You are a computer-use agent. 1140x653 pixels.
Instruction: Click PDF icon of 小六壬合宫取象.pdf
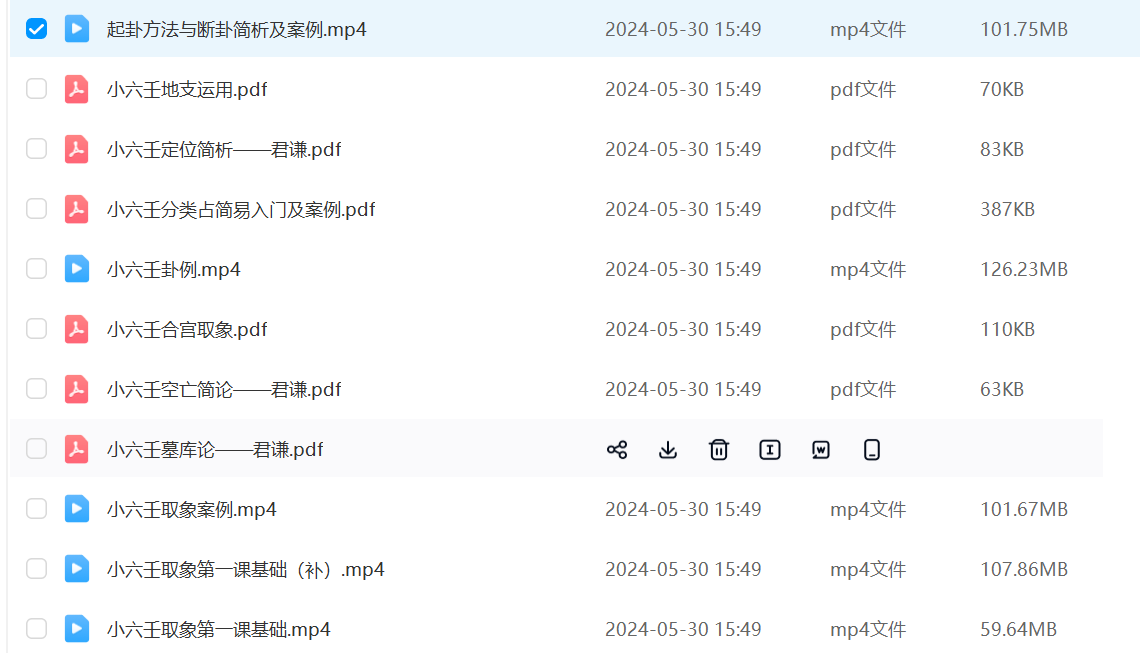click(x=77, y=329)
